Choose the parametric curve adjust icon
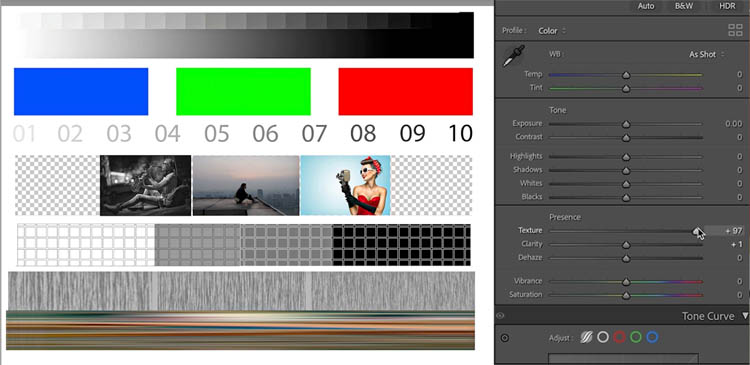750x365 pixels. [x=586, y=338]
